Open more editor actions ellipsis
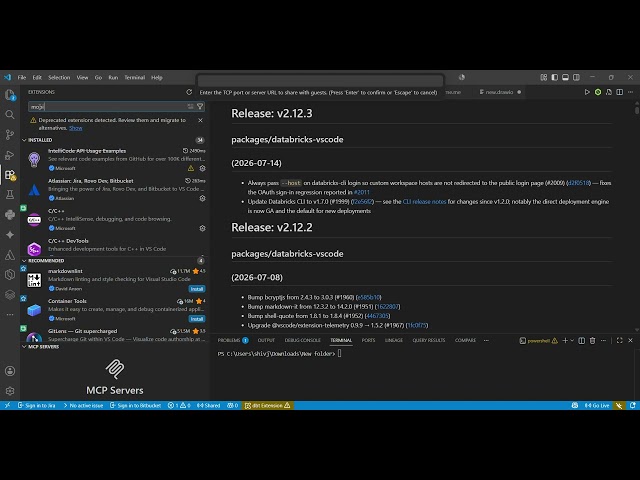Screen dimensions: 640x480 (x=631, y=92)
